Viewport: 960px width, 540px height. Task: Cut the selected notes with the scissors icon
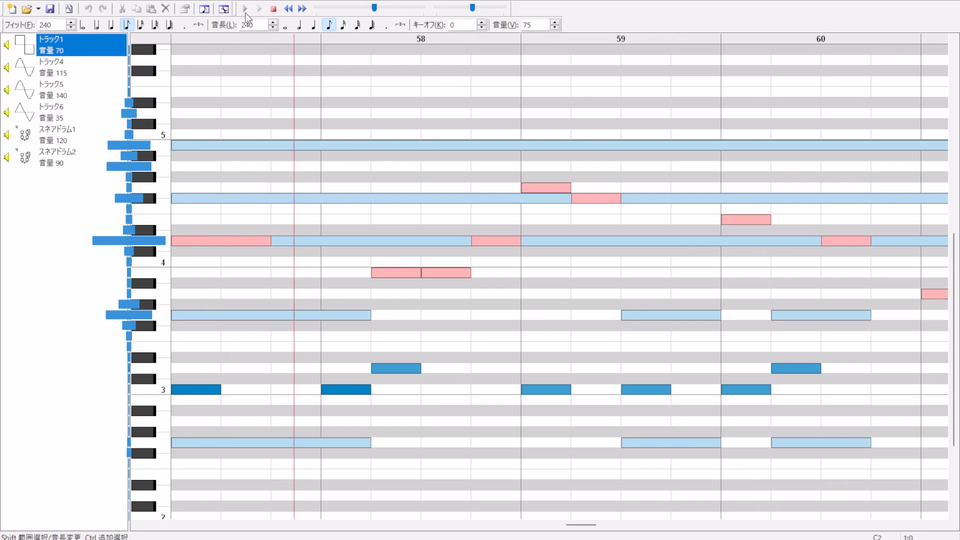click(122, 9)
